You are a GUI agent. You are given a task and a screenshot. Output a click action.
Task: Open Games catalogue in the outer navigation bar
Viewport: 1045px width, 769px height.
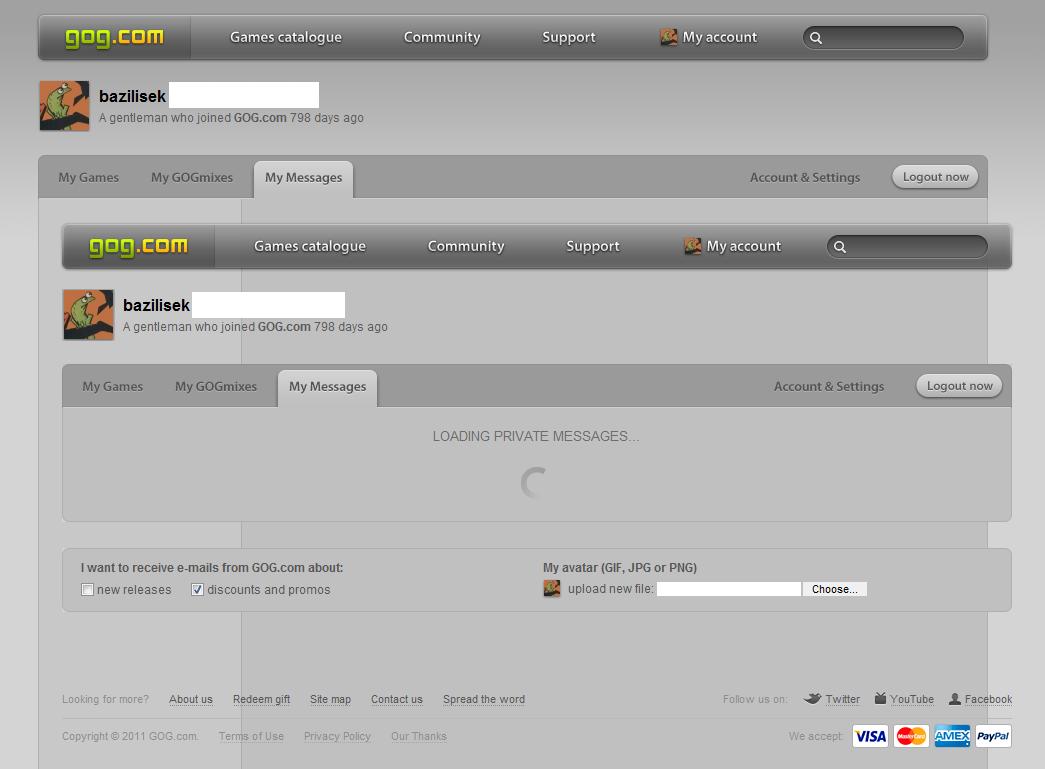(x=286, y=37)
